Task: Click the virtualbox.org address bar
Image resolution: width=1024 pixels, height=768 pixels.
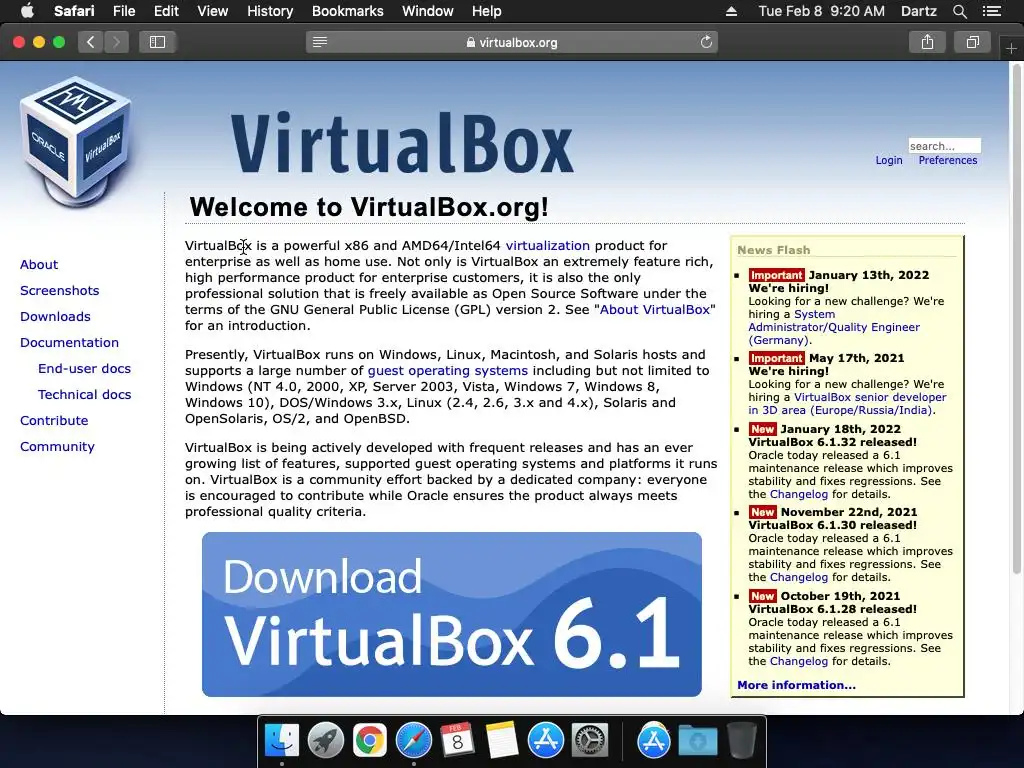Action: (x=512, y=42)
